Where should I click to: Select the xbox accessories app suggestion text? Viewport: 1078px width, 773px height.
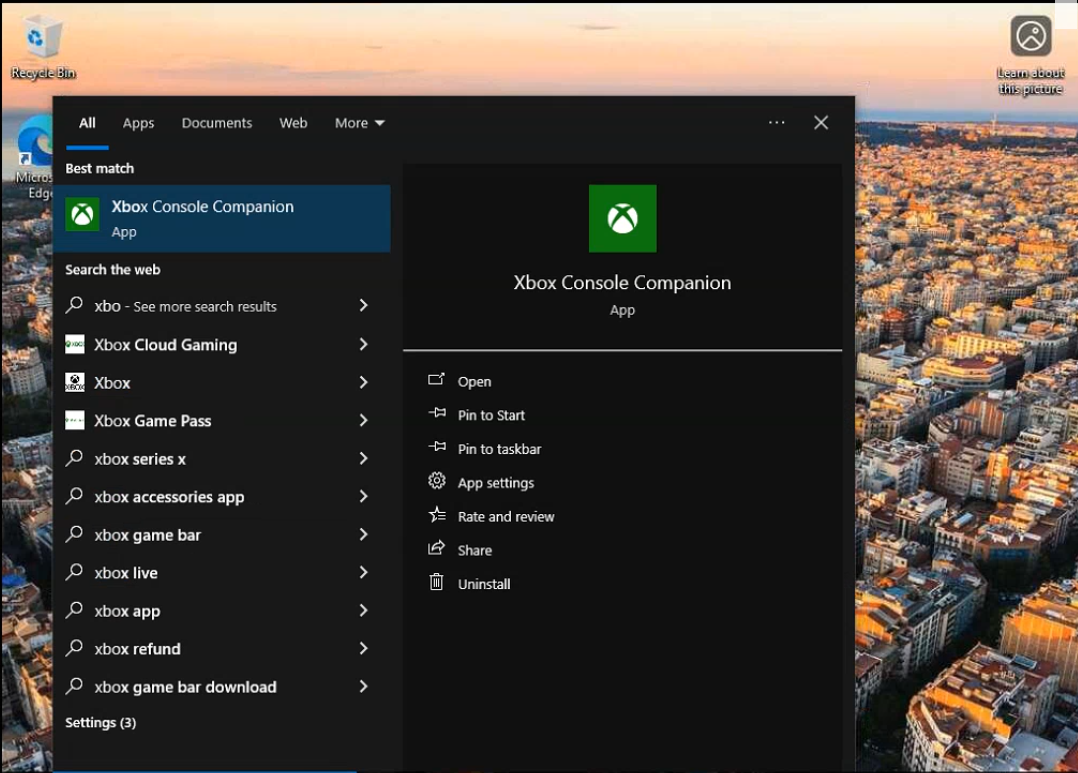pos(169,497)
